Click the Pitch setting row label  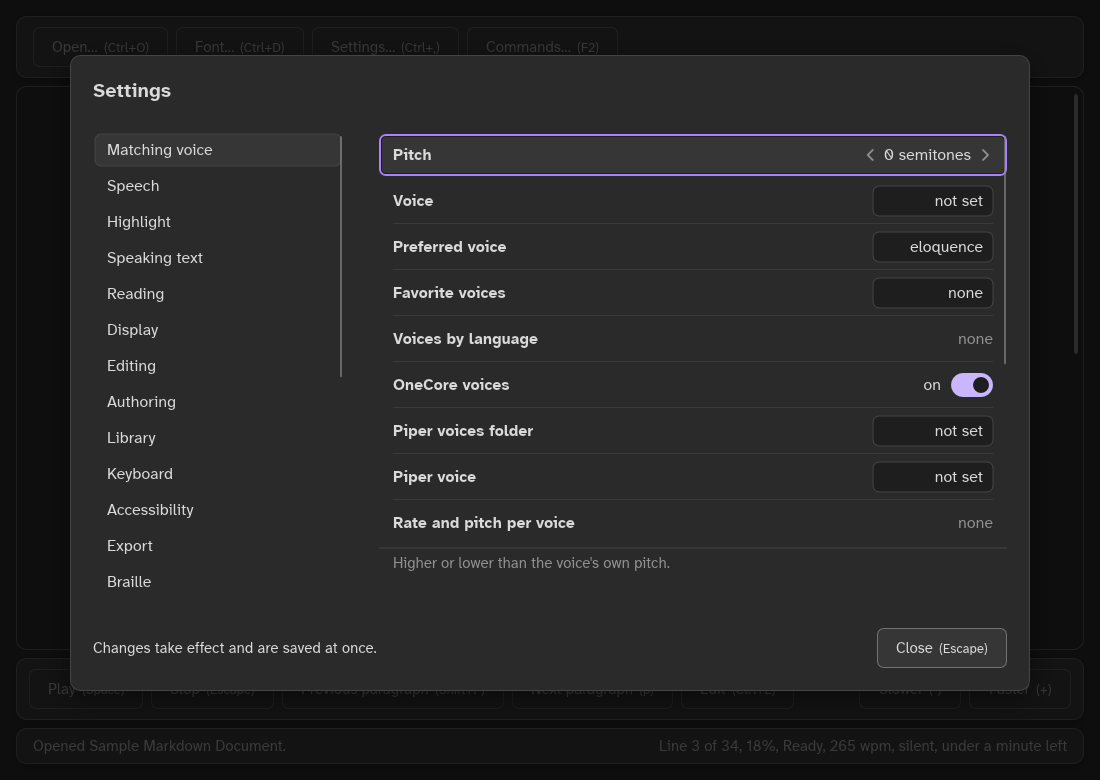[412, 155]
